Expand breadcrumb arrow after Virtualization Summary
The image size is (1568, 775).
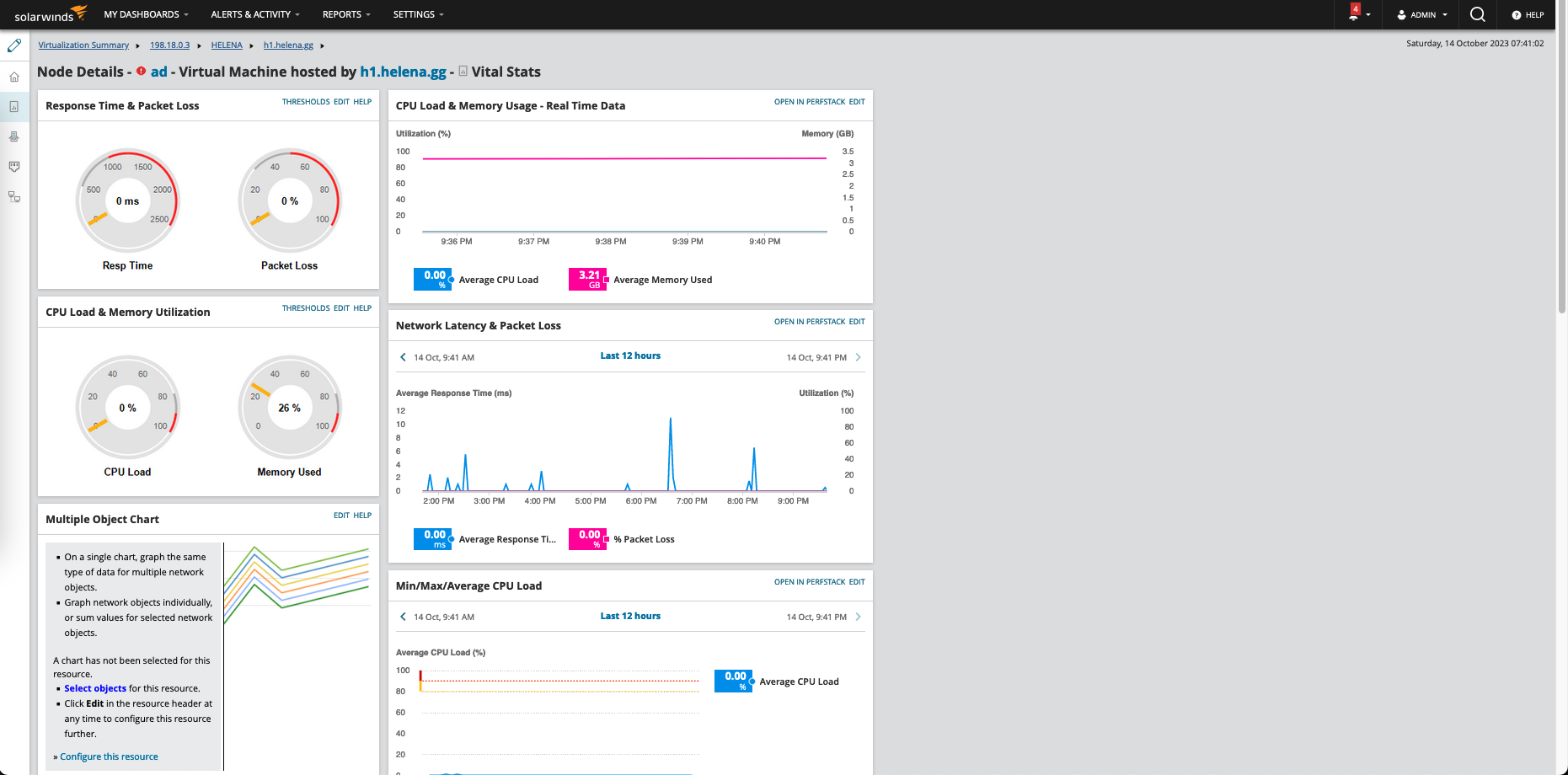[138, 45]
